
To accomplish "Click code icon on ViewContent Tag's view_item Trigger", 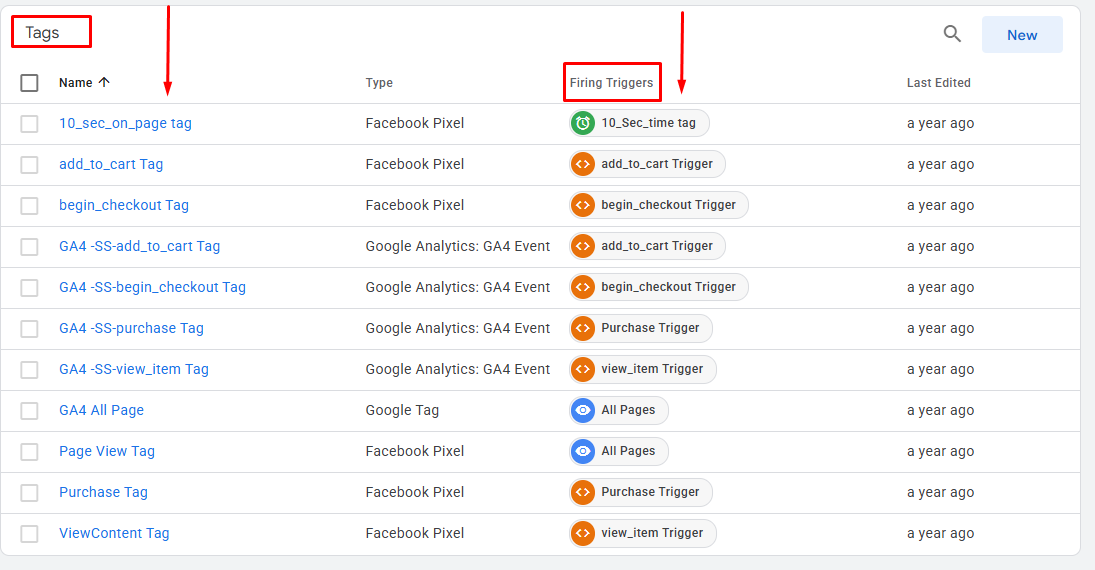I will 582,533.
